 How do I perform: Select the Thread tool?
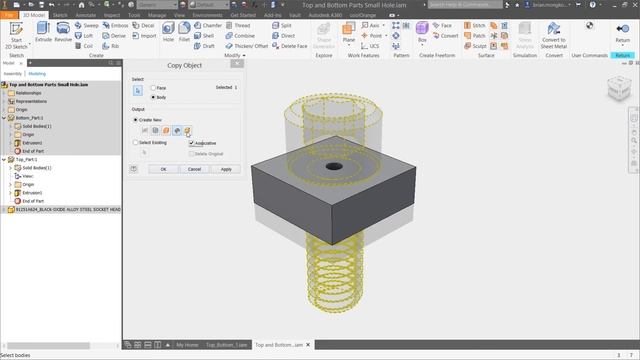(238, 25)
